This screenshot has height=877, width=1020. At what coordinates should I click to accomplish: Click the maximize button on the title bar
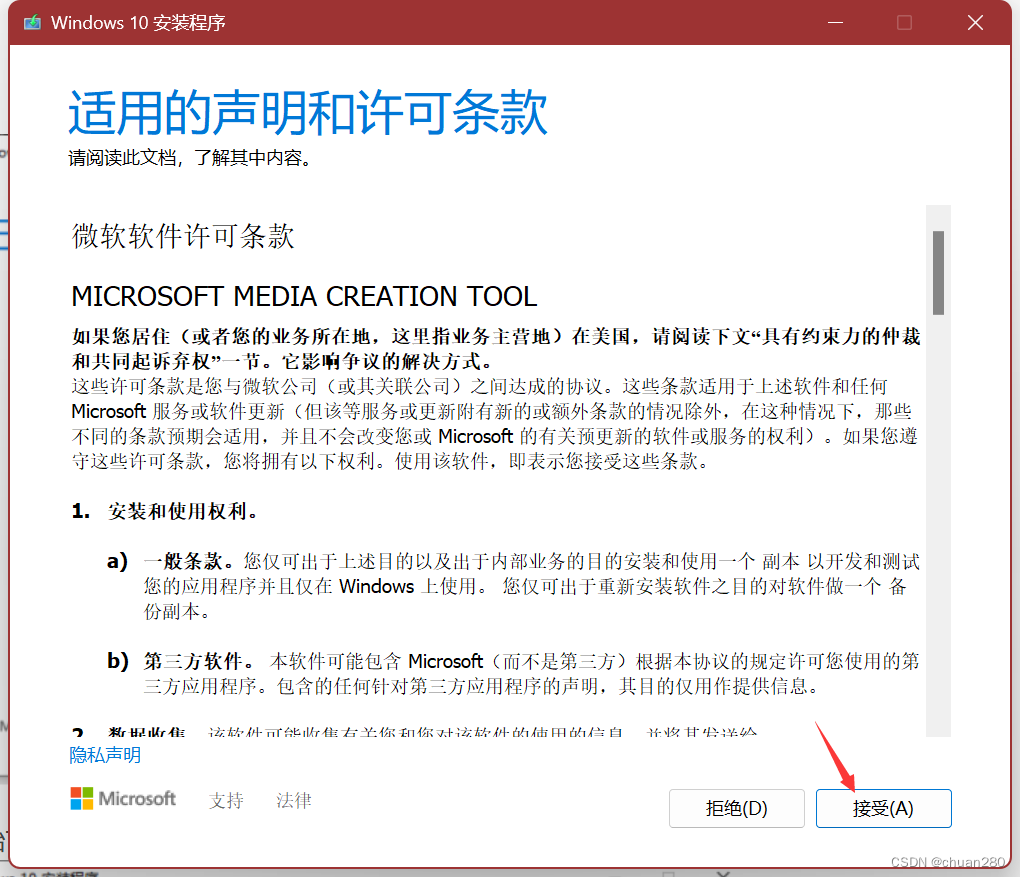tap(904, 21)
